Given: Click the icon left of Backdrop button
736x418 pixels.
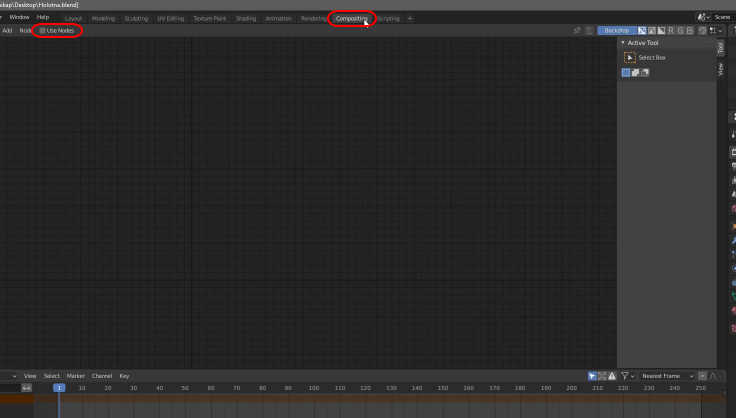Looking at the screenshot, I should click(589, 30).
